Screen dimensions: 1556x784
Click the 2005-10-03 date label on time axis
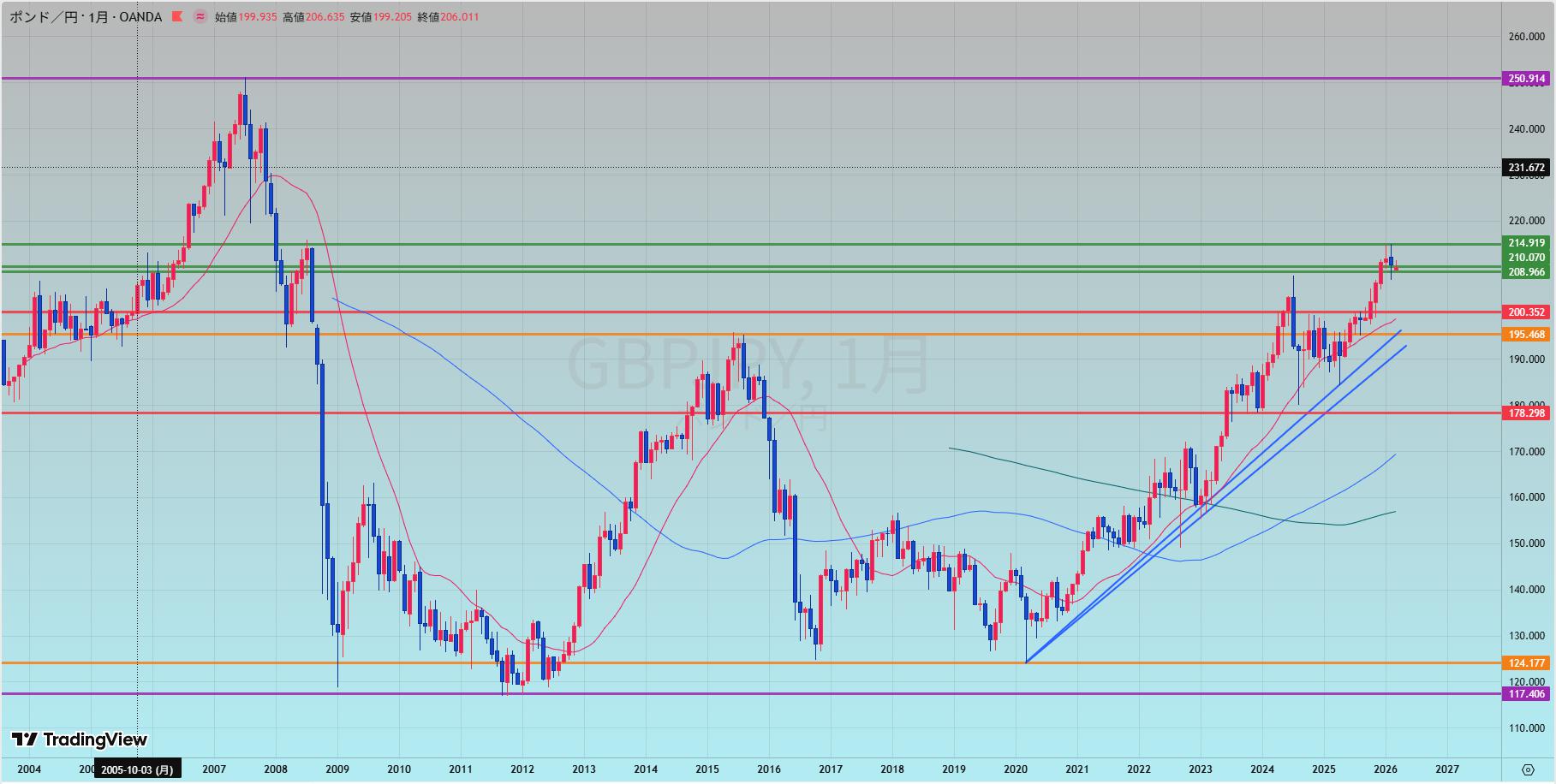click(x=137, y=769)
